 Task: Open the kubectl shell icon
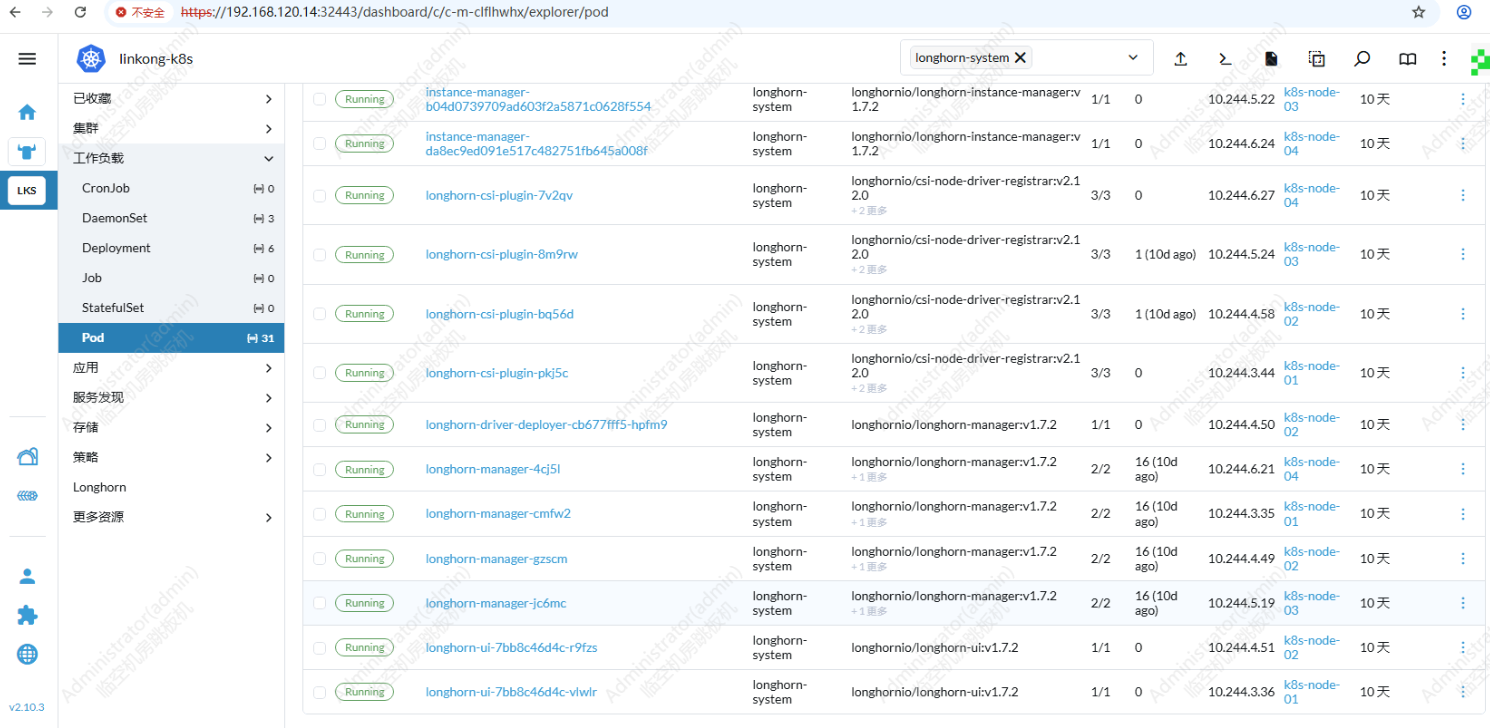[1225, 59]
